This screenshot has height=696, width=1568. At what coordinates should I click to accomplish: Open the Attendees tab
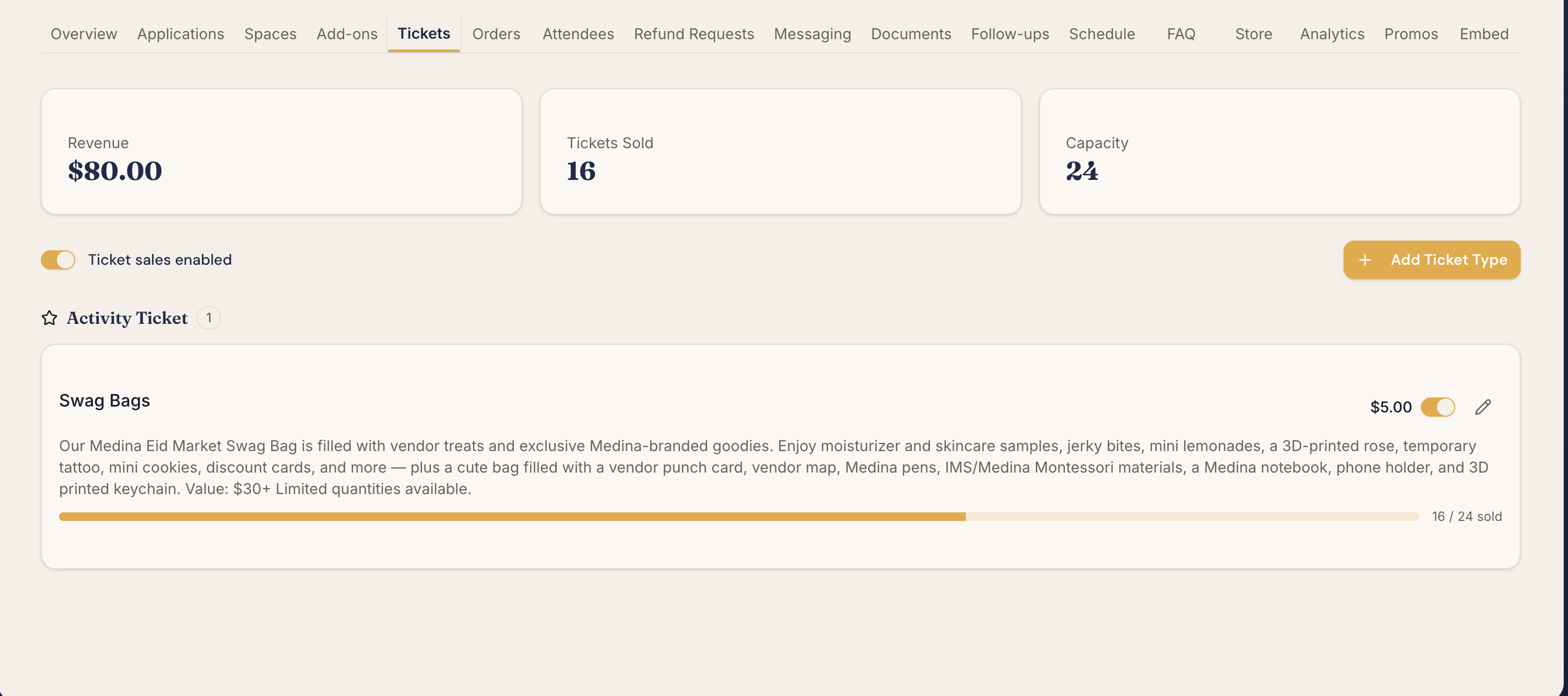point(578,34)
